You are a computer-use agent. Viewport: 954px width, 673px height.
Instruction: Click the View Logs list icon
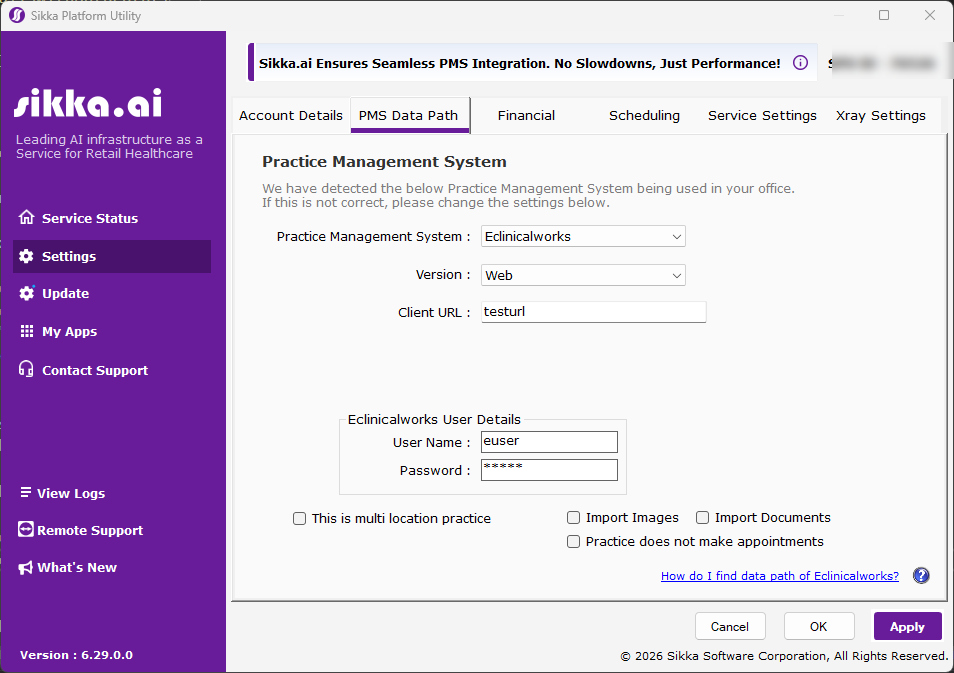[26, 493]
